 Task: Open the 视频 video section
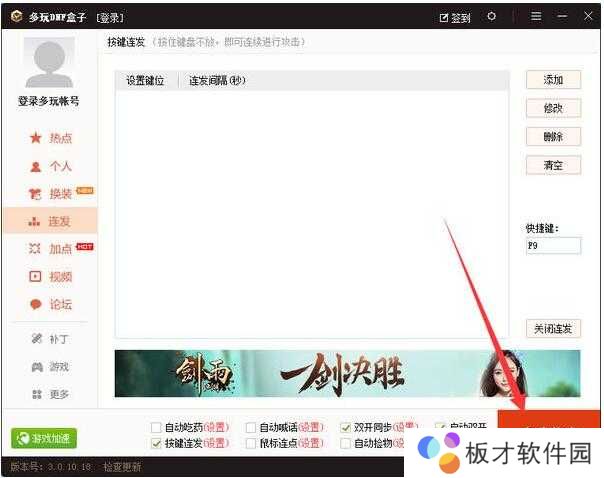(x=51, y=277)
